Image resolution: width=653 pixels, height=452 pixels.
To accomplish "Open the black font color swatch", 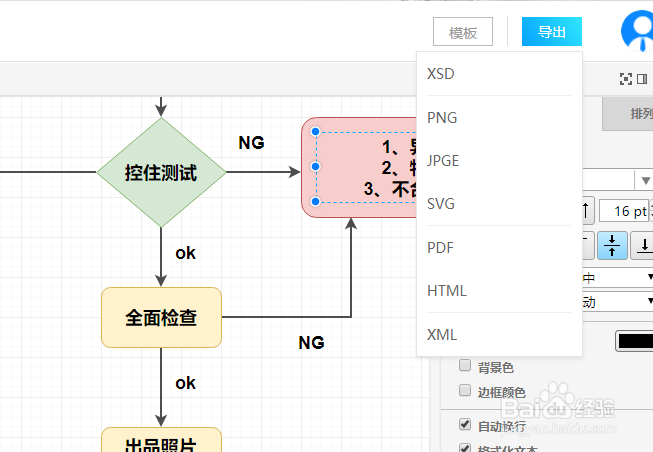I will (x=635, y=341).
